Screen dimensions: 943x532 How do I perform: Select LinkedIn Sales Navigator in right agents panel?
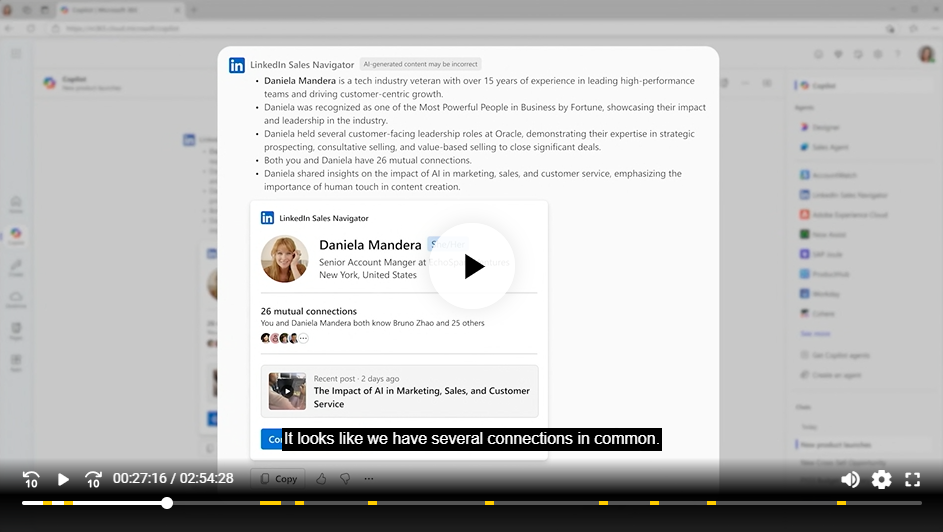pos(843,195)
